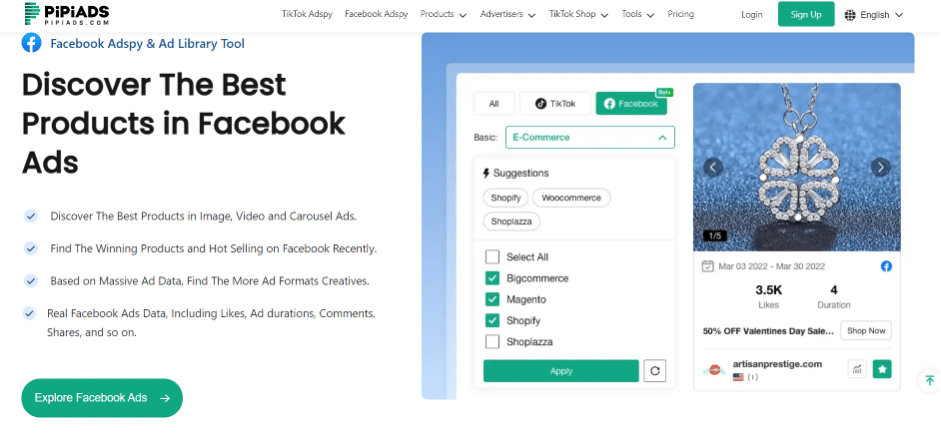The height and width of the screenshot is (441, 941).
Task: Select the Shoplazza suggestion chip
Action: pyautogui.click(x=511, y=221)
